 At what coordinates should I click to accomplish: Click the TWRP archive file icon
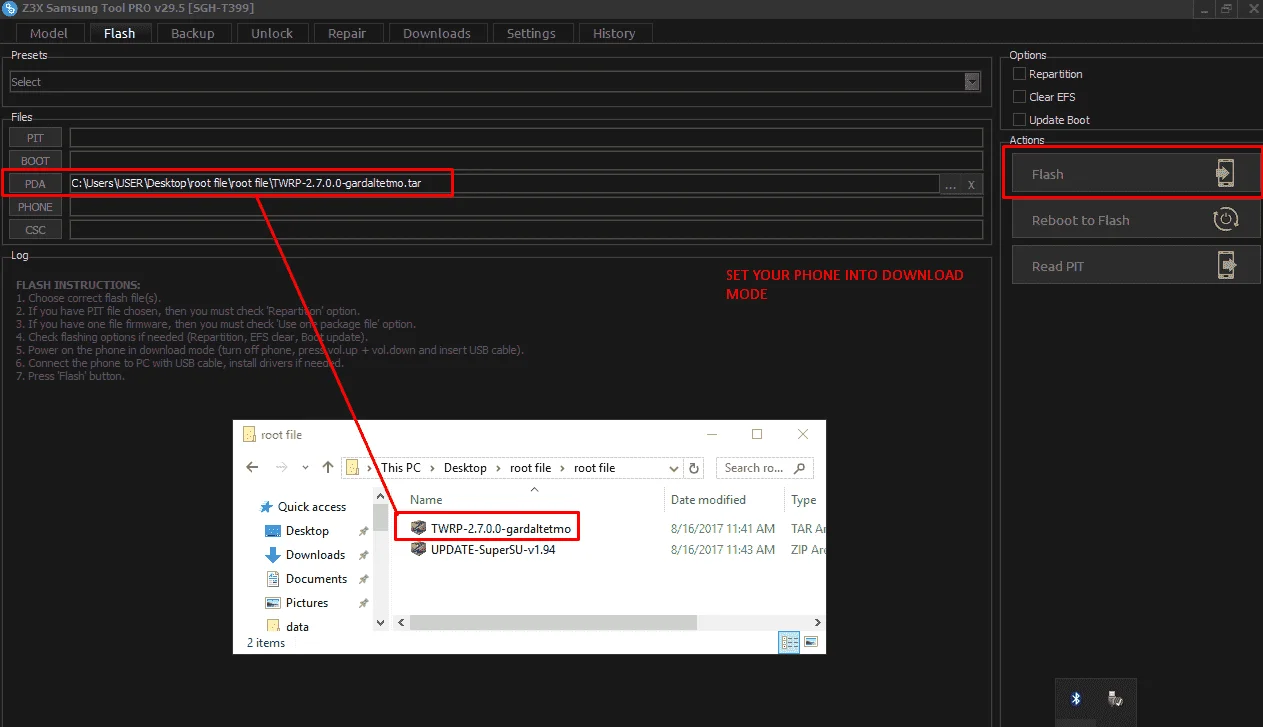(418, 527)
